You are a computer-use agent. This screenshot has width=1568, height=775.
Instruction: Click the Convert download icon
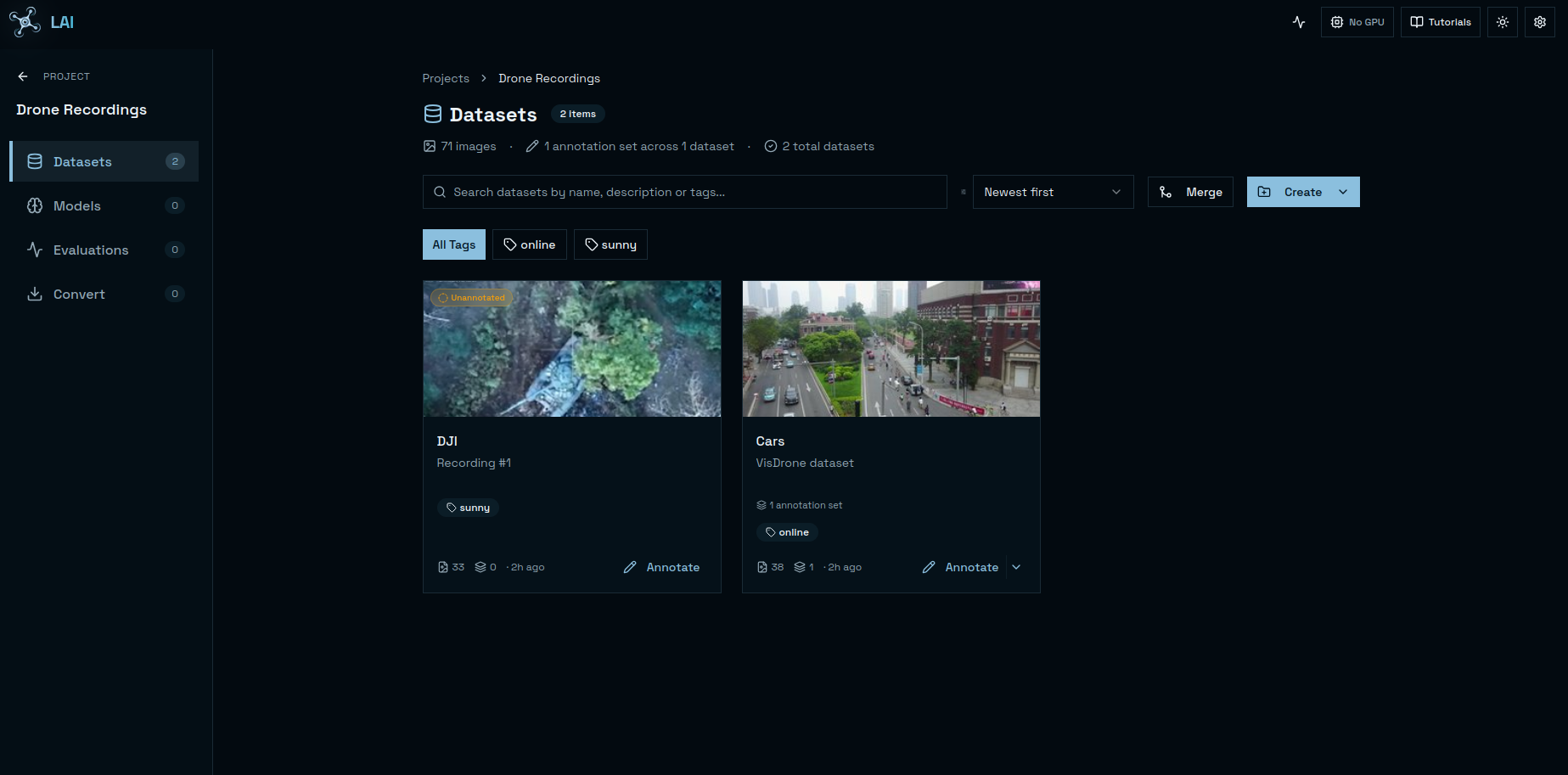point(35,294)
